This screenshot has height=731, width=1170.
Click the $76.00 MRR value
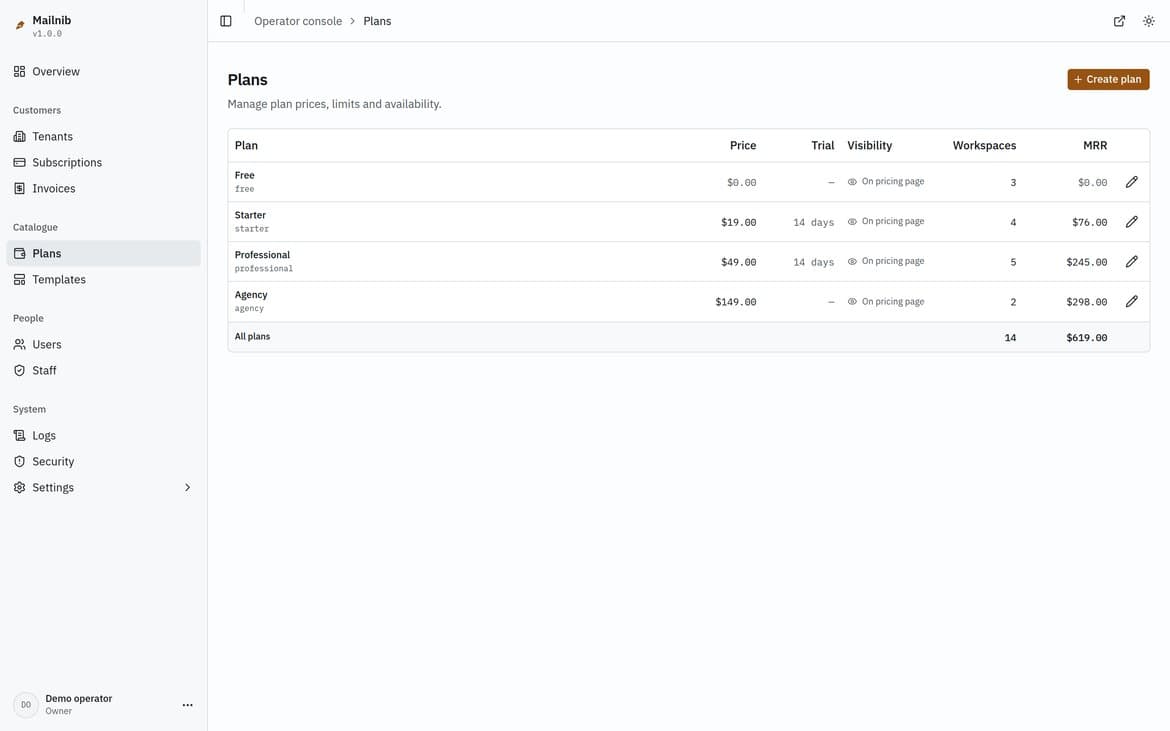1089,222
